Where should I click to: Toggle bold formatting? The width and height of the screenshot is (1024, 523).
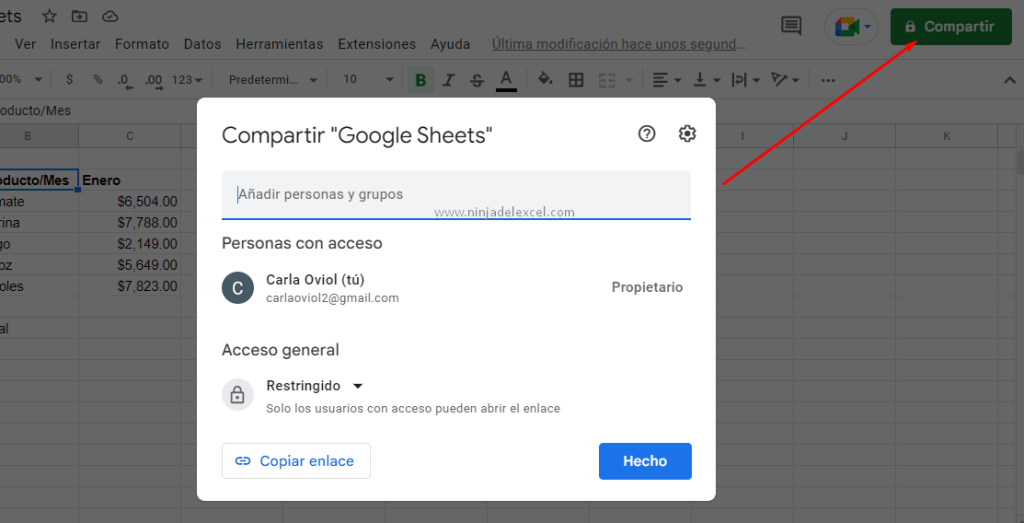[x=421, y=79]
